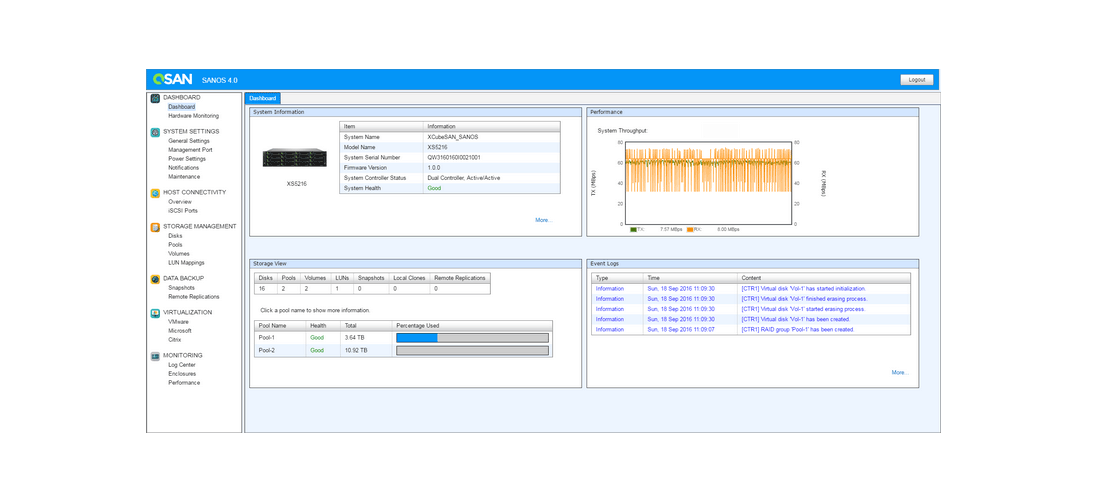Click the Storage Management section icon
Image resolution: width=1100 pixels, height=500 pixels.
(x=155, y=227)
